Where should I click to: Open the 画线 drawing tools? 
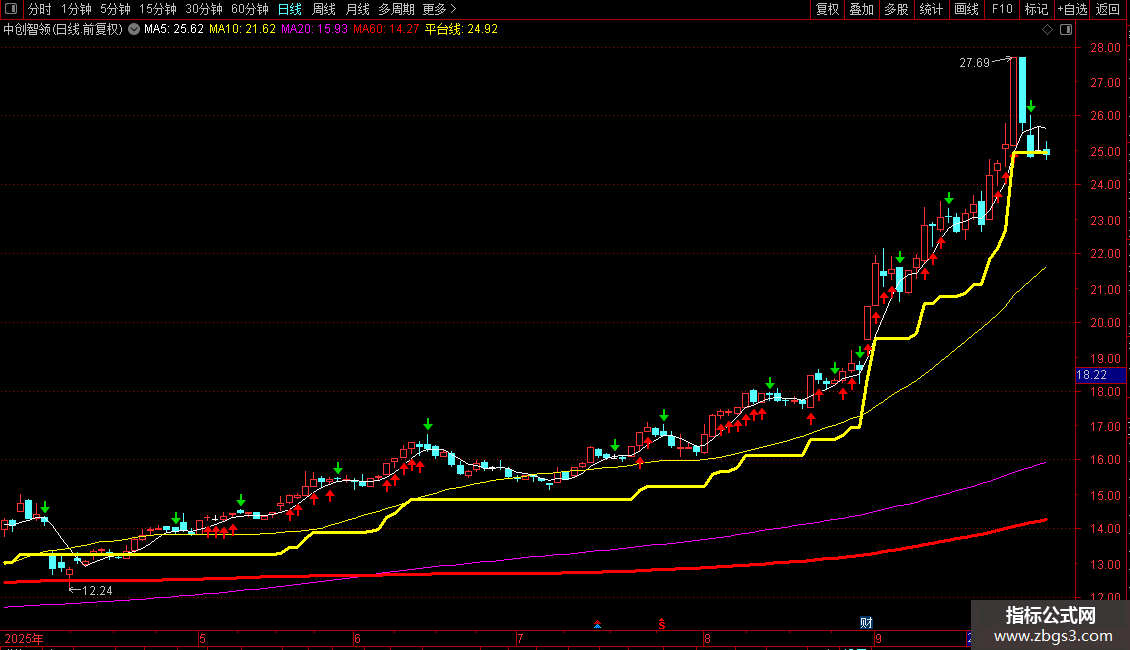(x=966, y=9)
